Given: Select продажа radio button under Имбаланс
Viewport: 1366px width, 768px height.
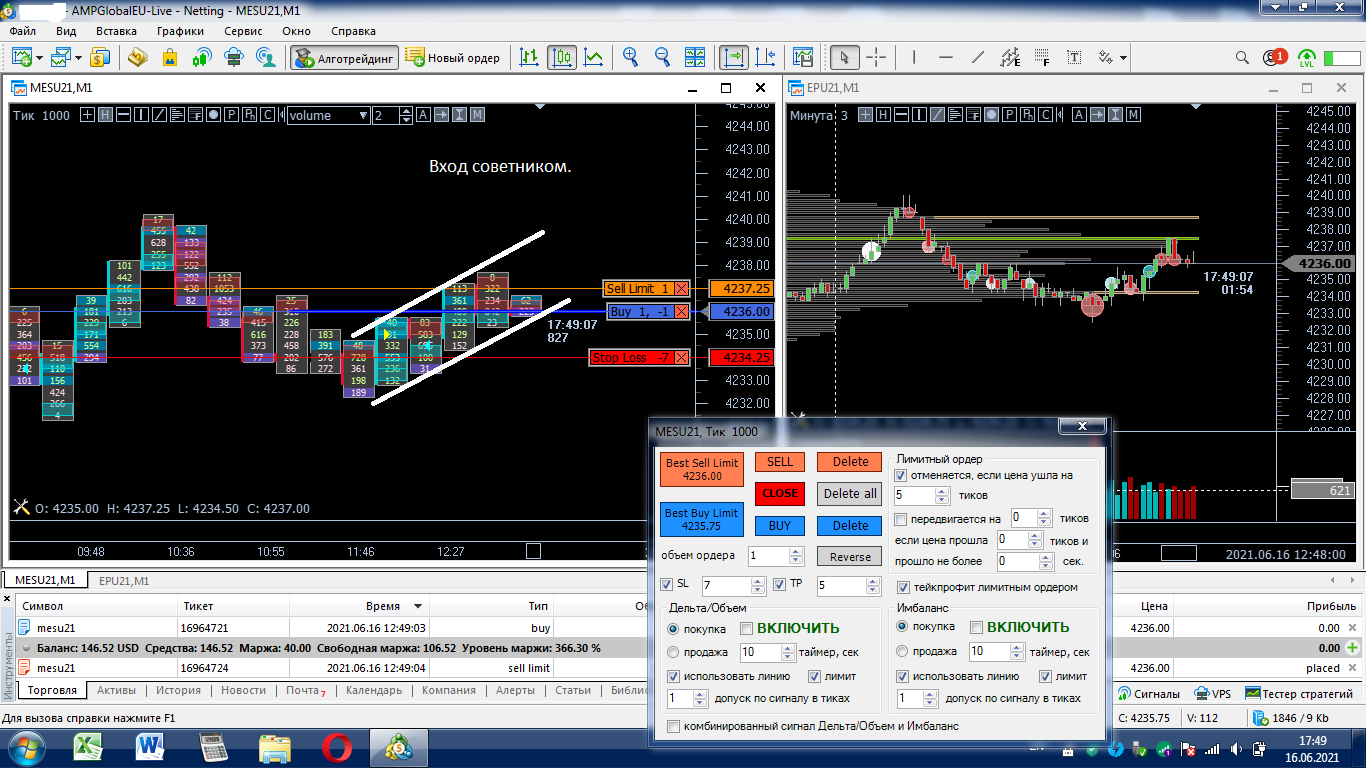Looking at the screenshot, I should click(x=903, y=651).
